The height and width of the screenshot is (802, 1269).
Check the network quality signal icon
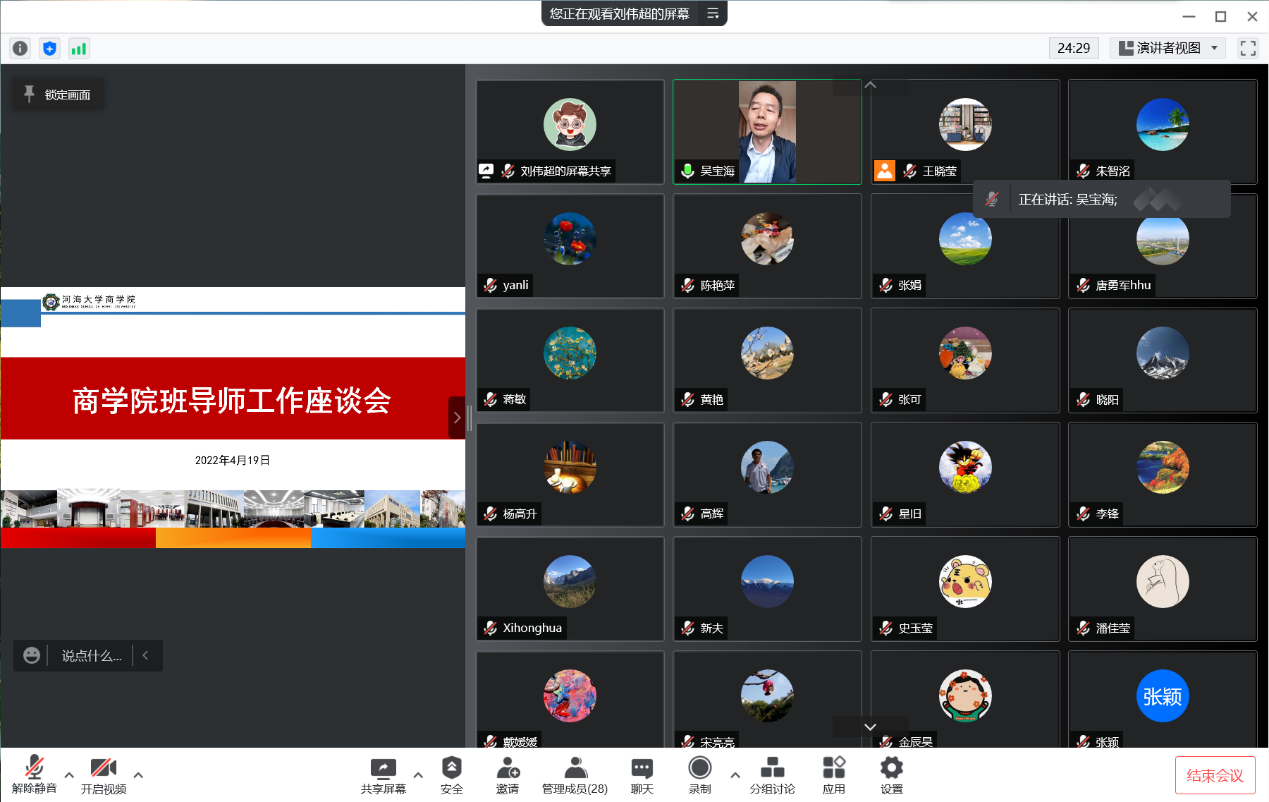point(79,47)
